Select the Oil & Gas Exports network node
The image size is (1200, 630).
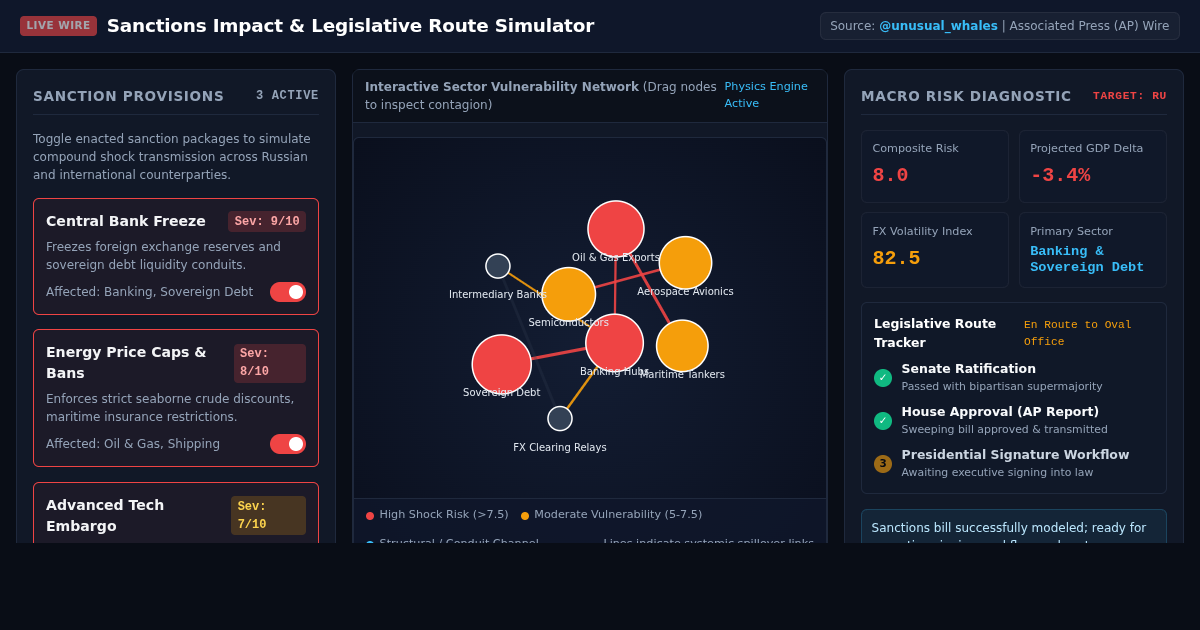coord(616,229)
